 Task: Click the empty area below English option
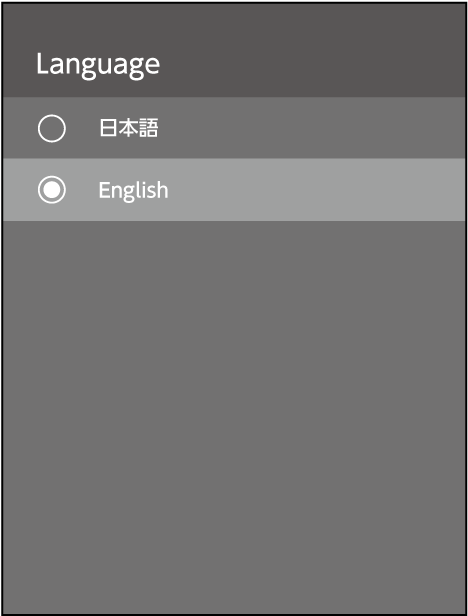coord(234,416)
